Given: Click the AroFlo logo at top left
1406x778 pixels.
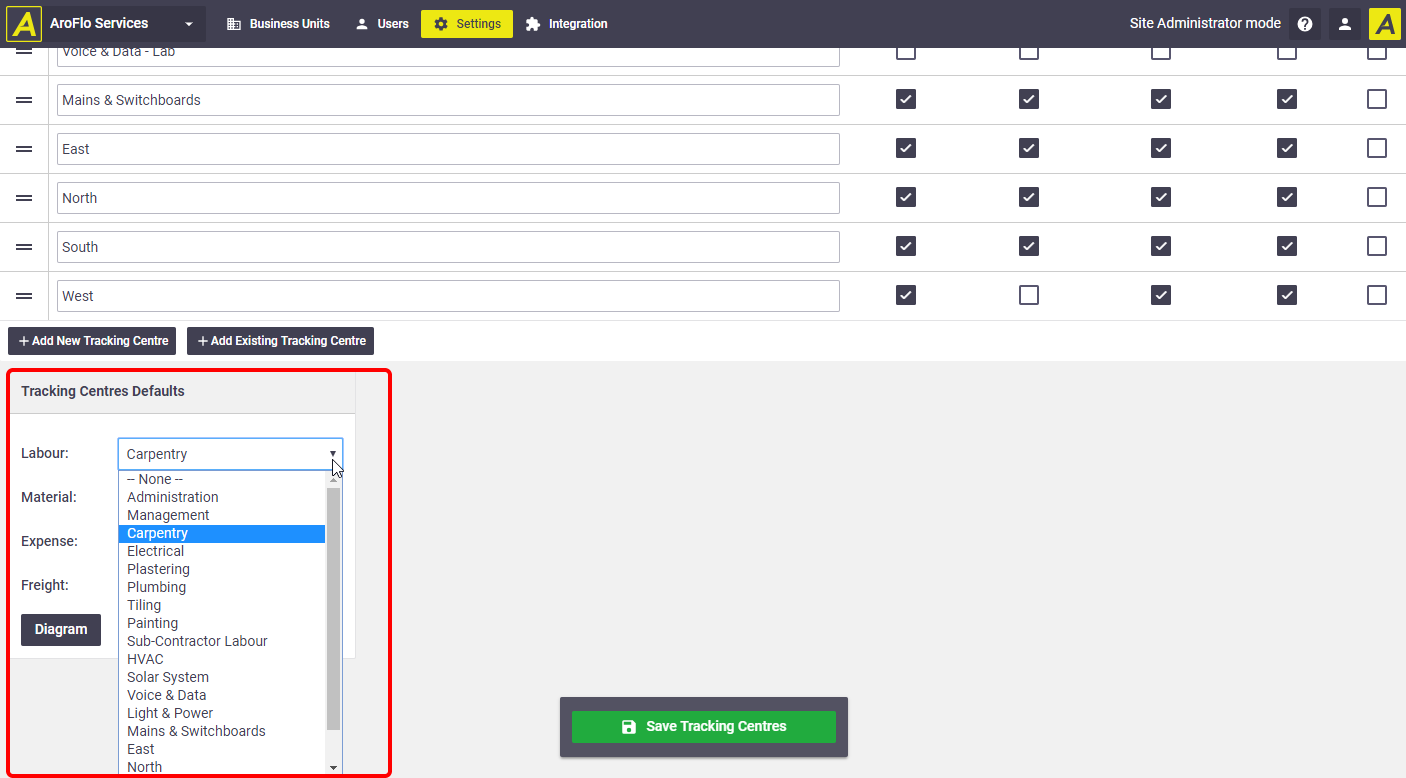Looking at the screenshot, I should (x=23, y=24).
